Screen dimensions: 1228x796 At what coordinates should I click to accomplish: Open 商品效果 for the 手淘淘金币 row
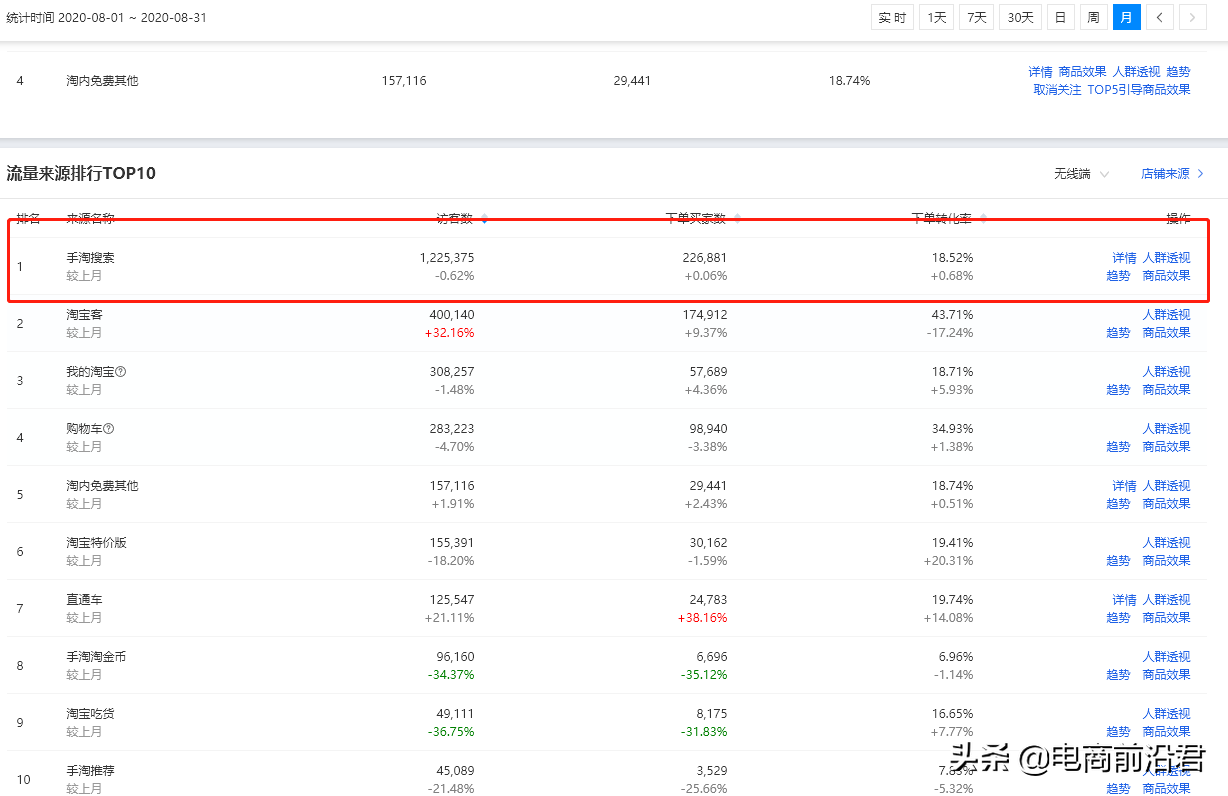coord(1166,675)
